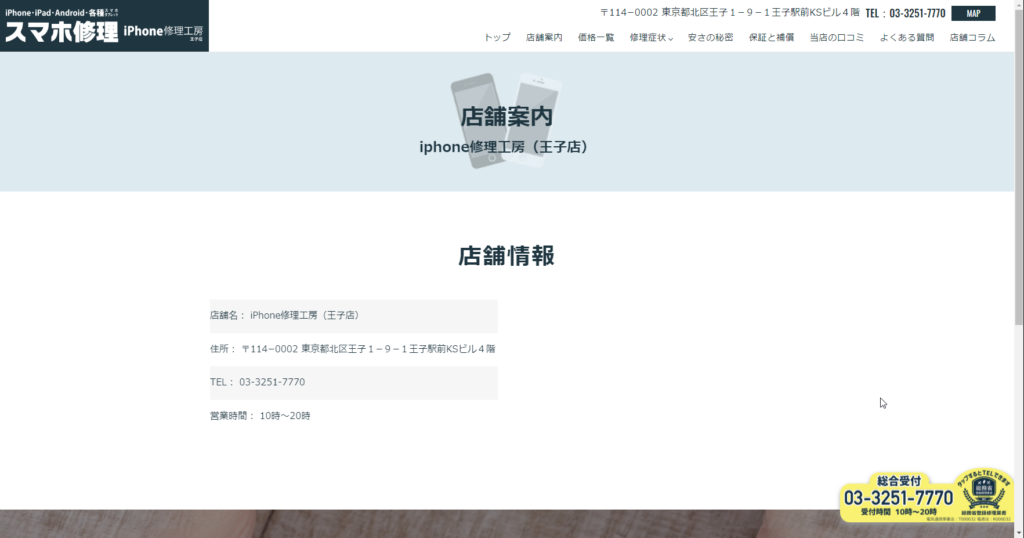Open よくある質問 menu item
The height and width of the screenshot is (538, 1024).
(906, 38)
